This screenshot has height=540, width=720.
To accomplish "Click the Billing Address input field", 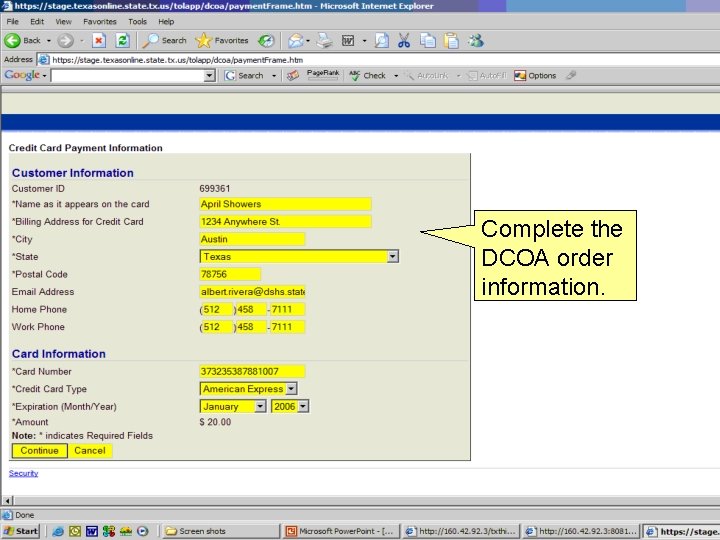I will click(285, 221).
